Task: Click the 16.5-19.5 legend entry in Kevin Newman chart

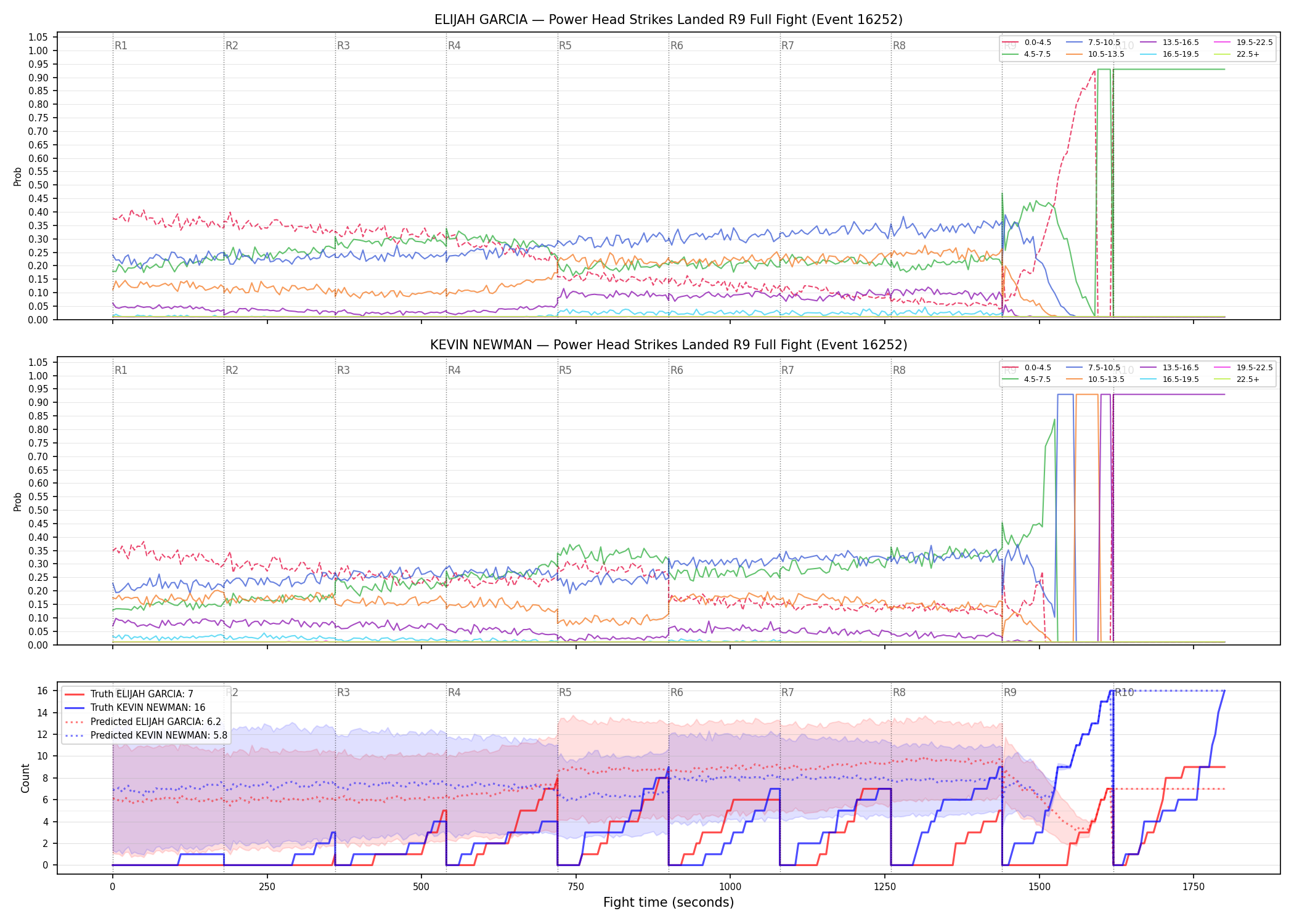Action: [1170, 379]
